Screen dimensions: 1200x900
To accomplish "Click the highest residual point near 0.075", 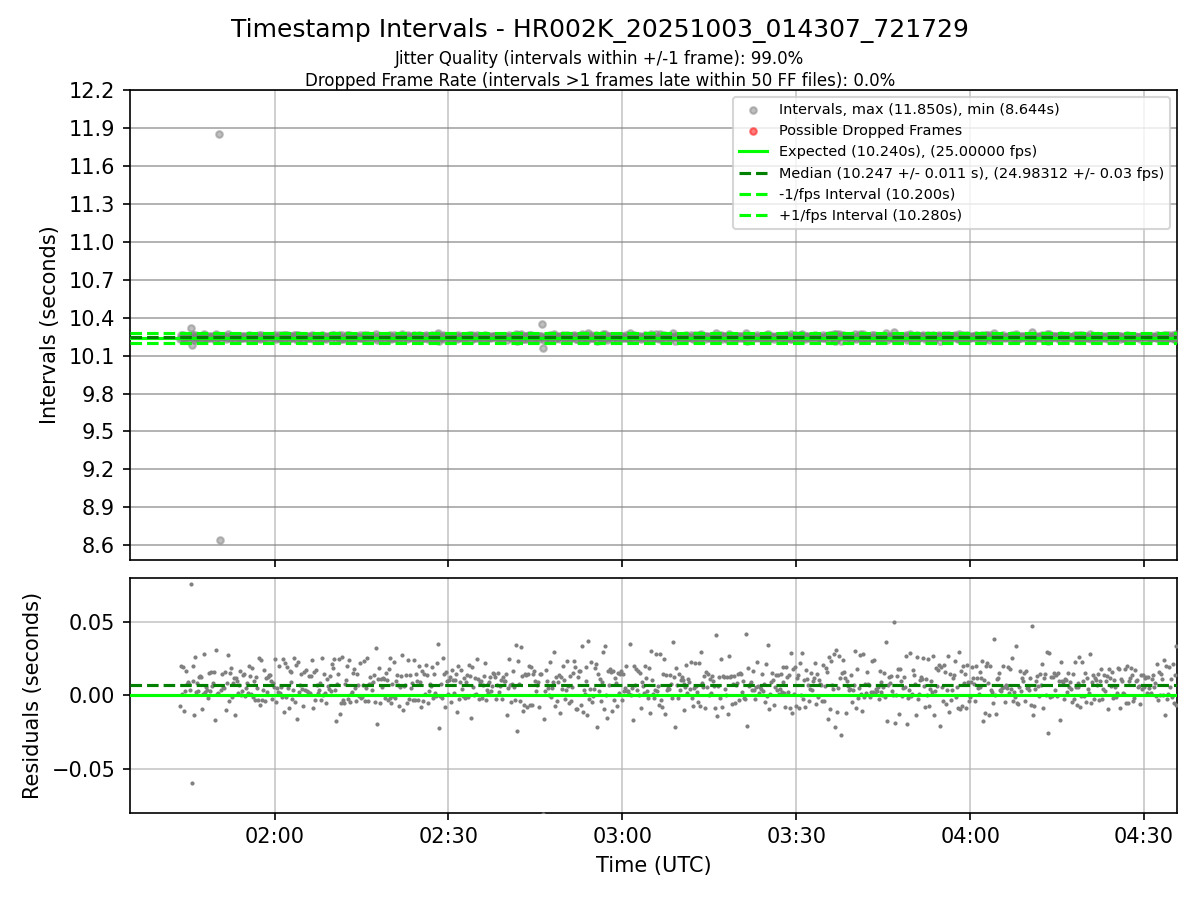I will [191, 584].
